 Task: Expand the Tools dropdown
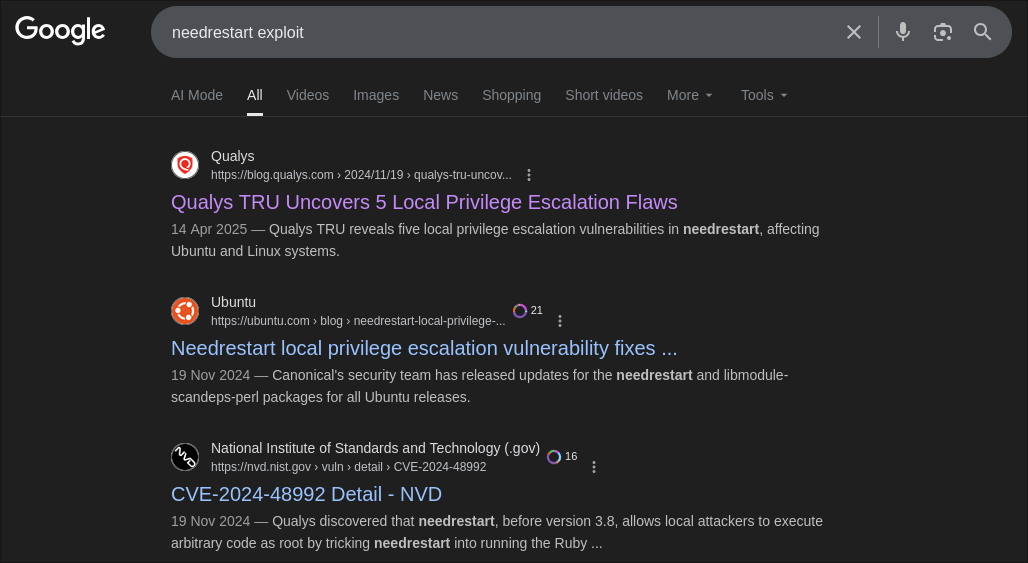point(764,95)
